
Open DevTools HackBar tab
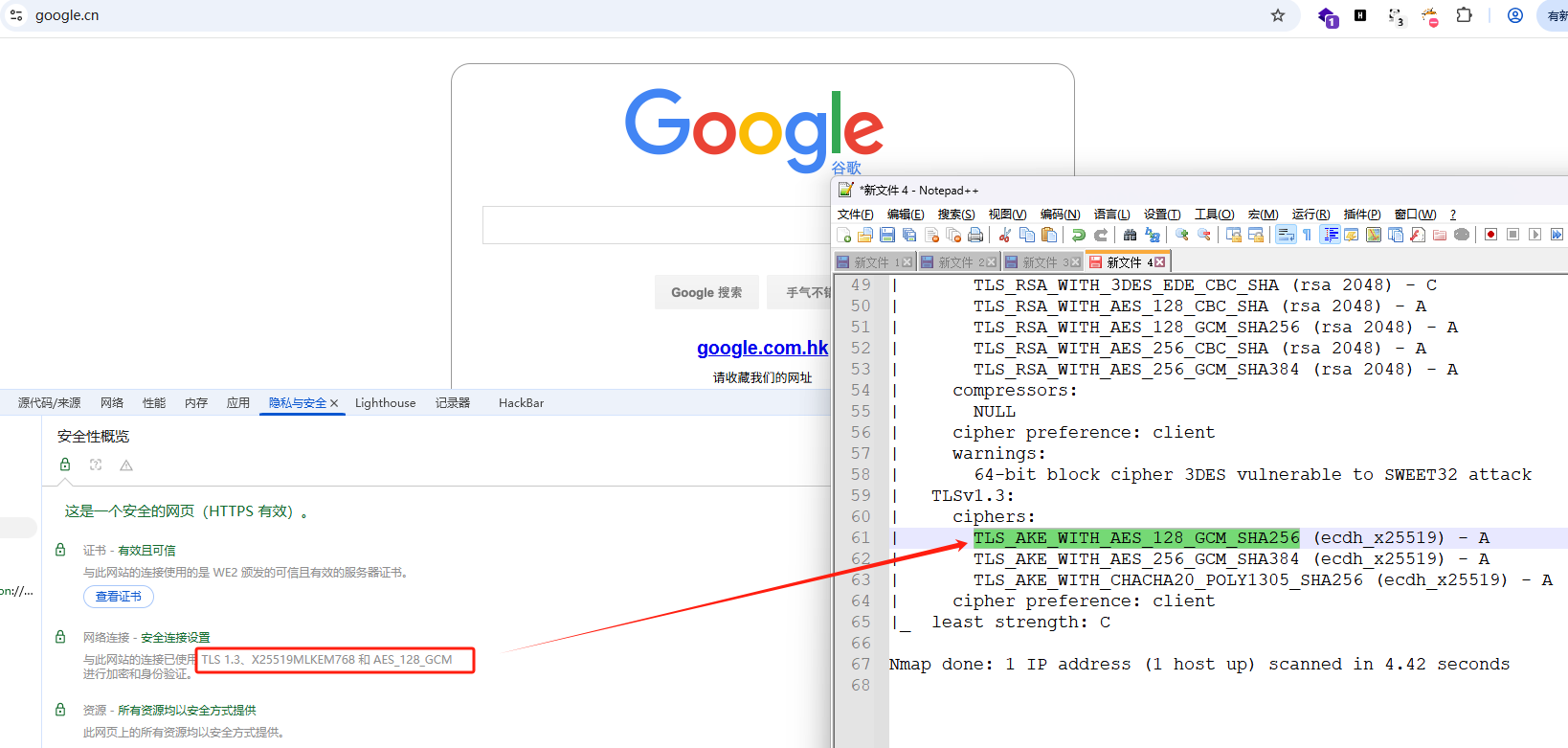[521, 403]
